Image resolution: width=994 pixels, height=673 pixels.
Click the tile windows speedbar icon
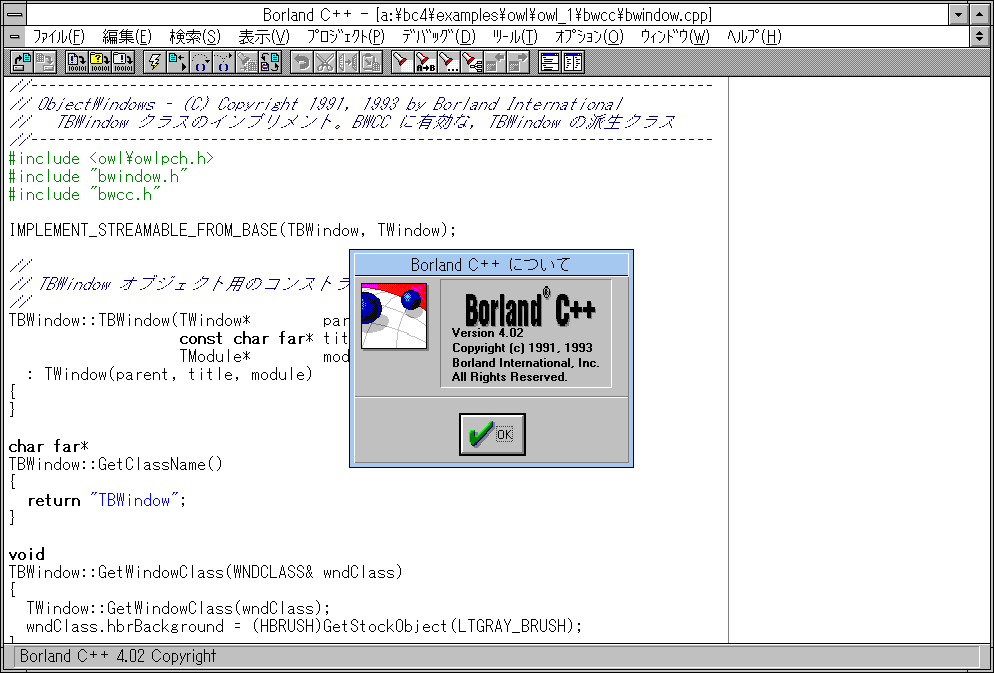tap(572, 61)
